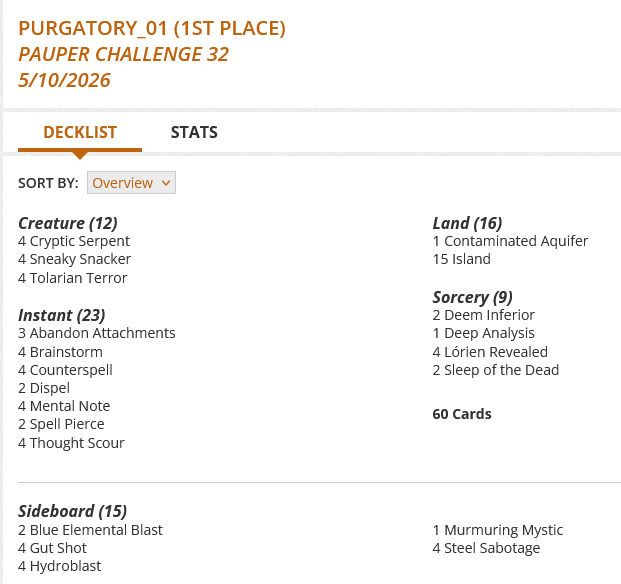Click the Tolarian Terror card name
Viewport: 621px width, 584px height.
click(x=78, y=278)
